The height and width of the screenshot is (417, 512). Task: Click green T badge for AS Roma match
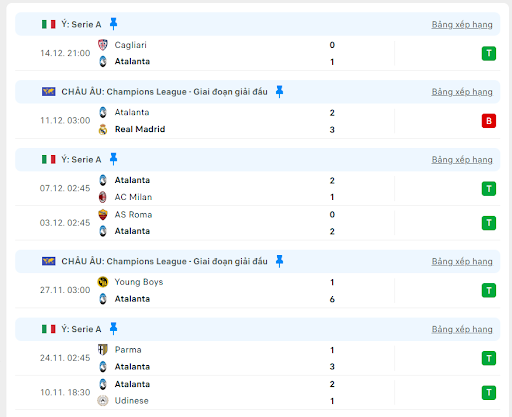pyautogui.click(x=489, y=223)
